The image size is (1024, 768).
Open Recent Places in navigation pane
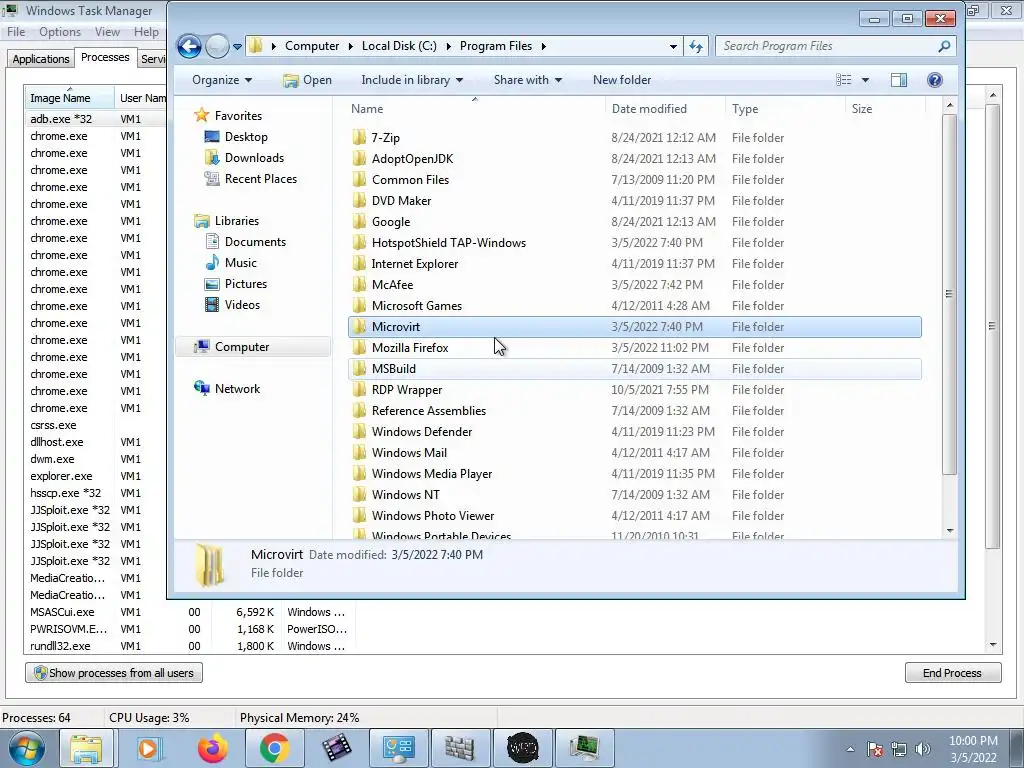pos(261,178)
